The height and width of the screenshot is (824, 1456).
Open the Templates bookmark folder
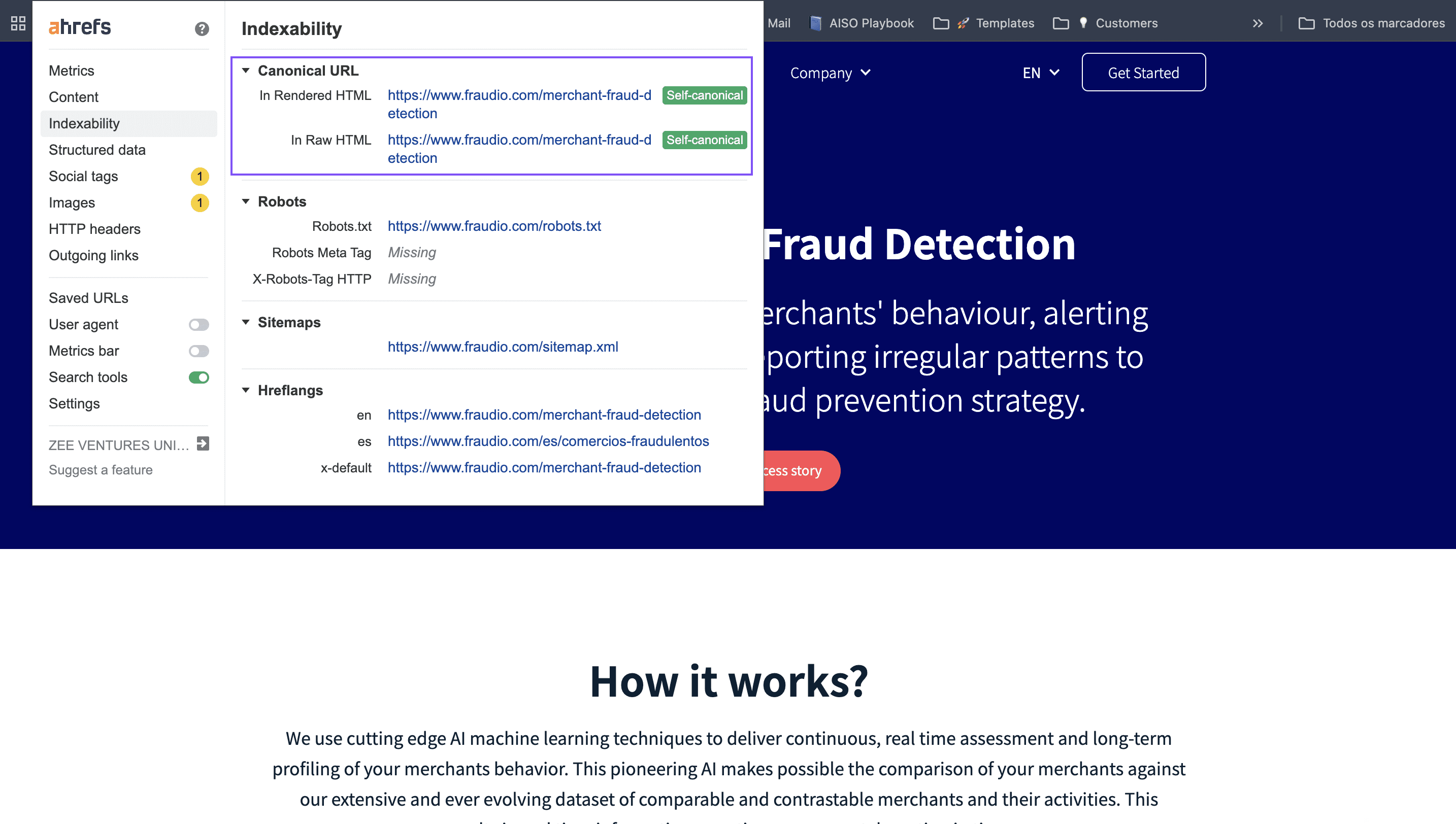pos(984,23)
